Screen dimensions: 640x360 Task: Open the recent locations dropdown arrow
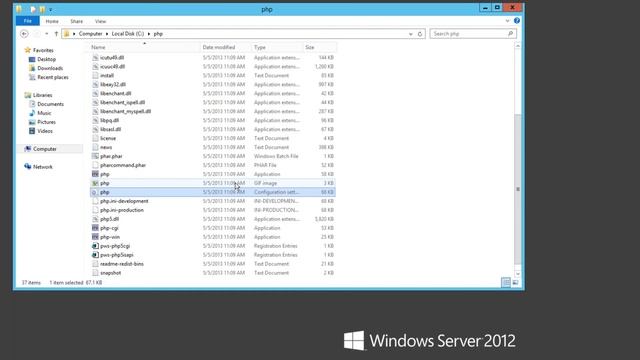47,34
